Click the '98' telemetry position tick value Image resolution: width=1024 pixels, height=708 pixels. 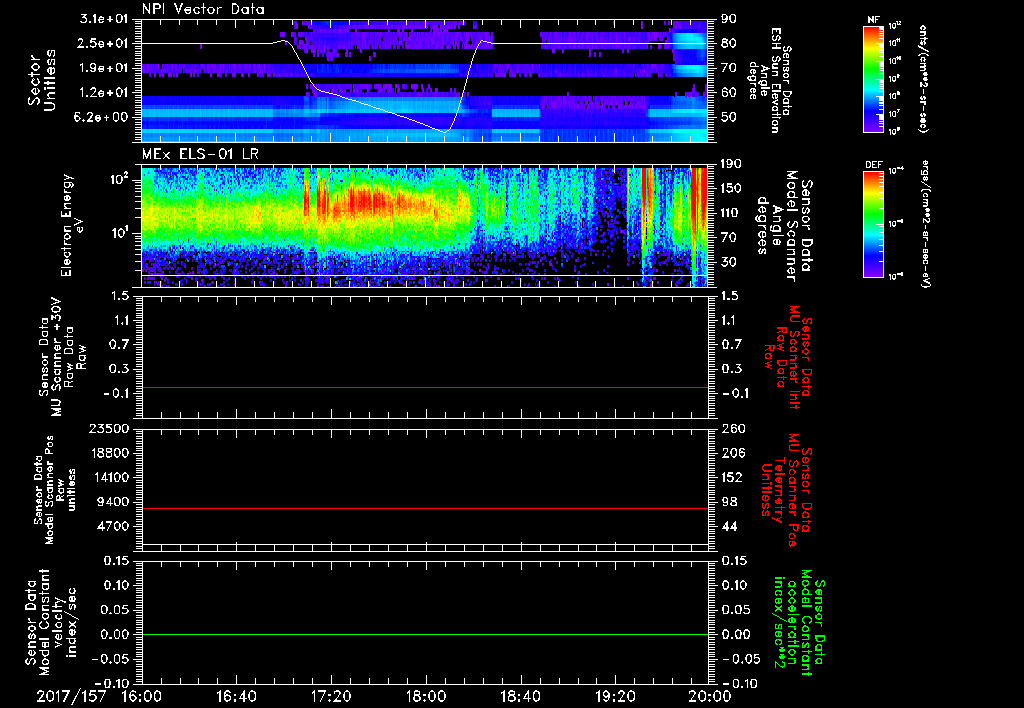(x=729, y=502)
